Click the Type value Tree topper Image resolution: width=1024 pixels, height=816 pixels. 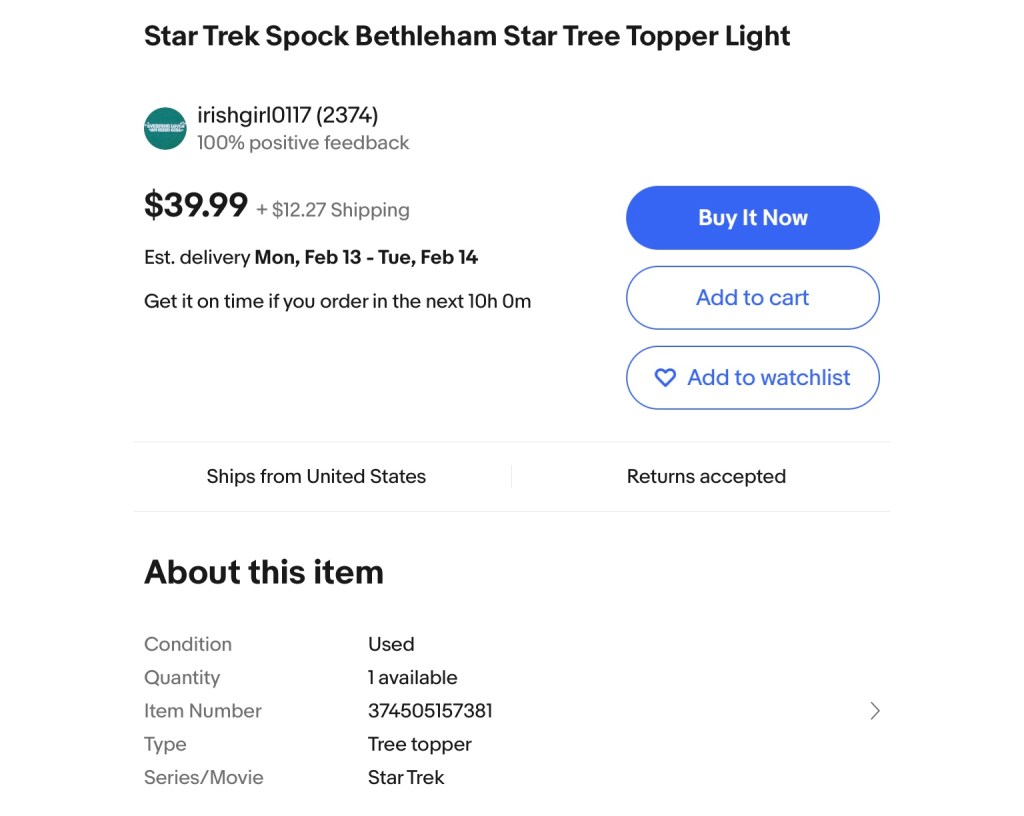pos(419,744)
